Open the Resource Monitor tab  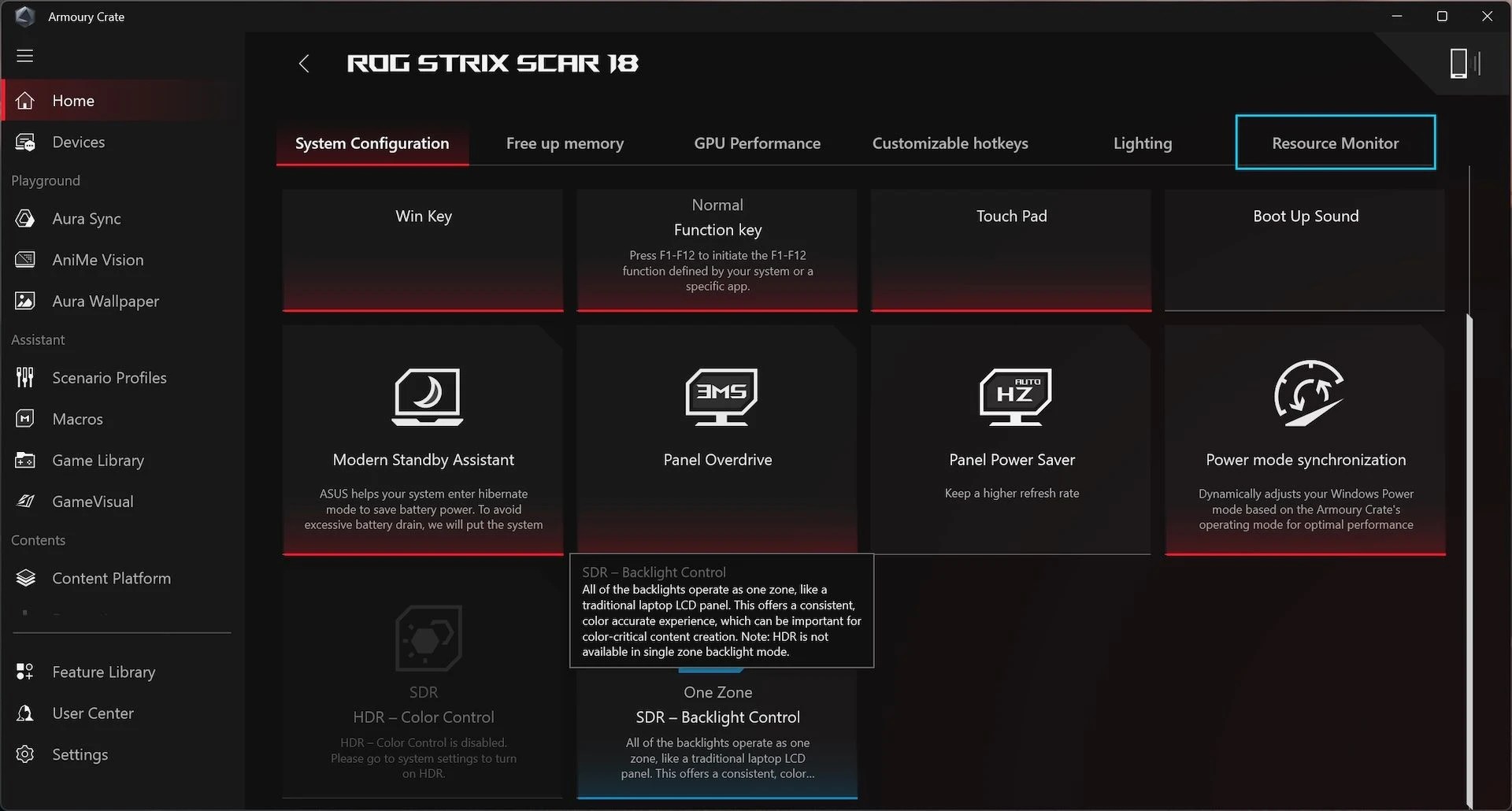coord(1335,143)
